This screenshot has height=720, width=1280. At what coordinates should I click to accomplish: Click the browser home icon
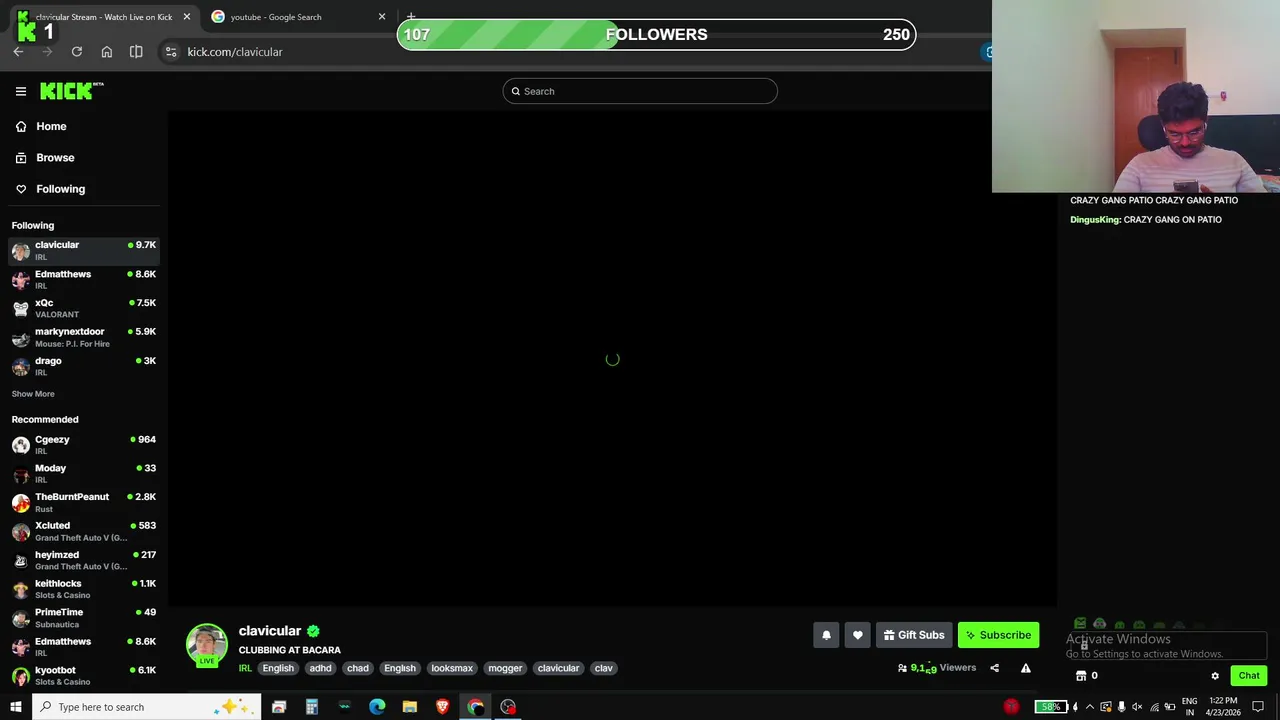click(x=107, y=52)
